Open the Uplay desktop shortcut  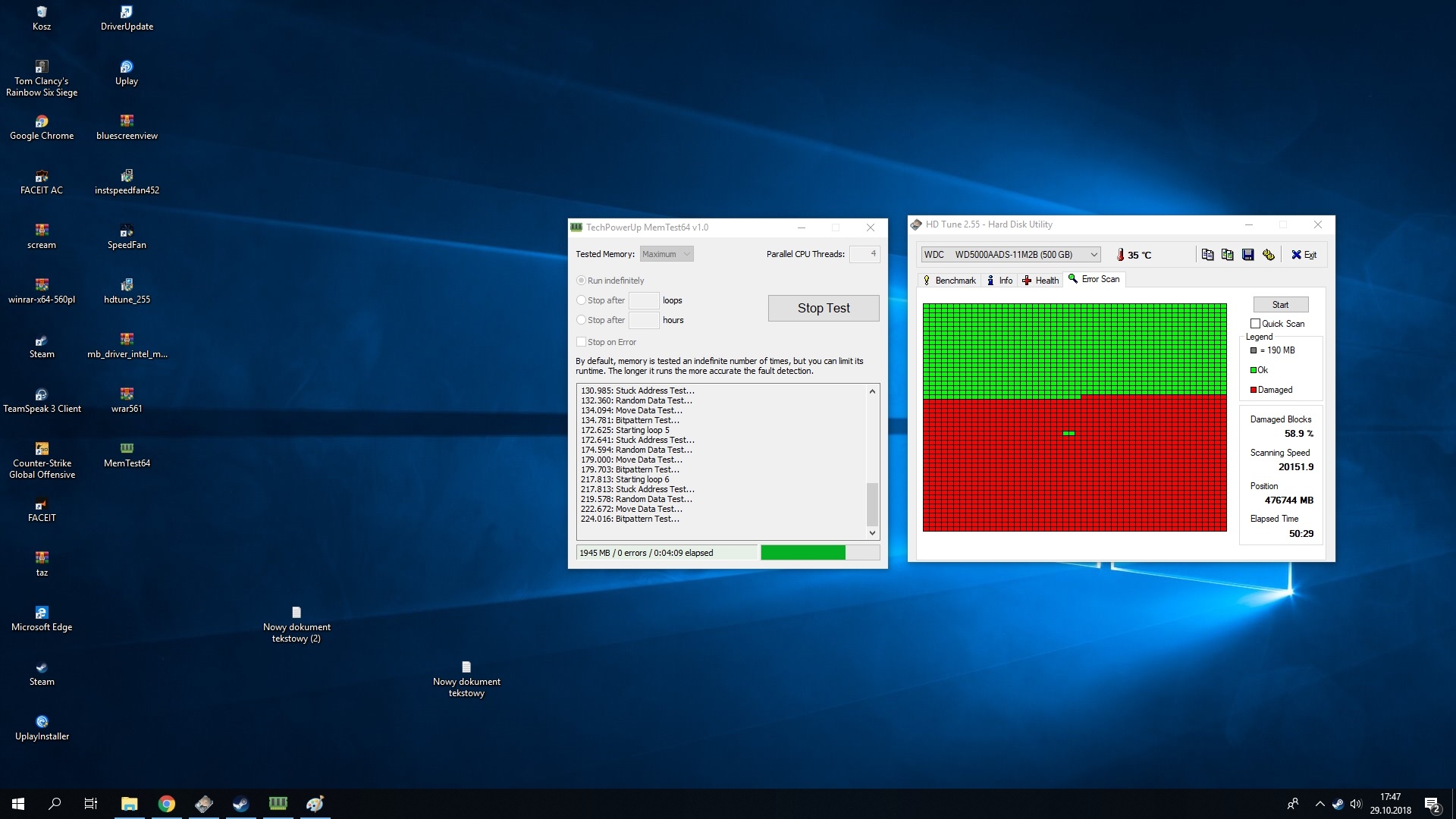point(127,73)
